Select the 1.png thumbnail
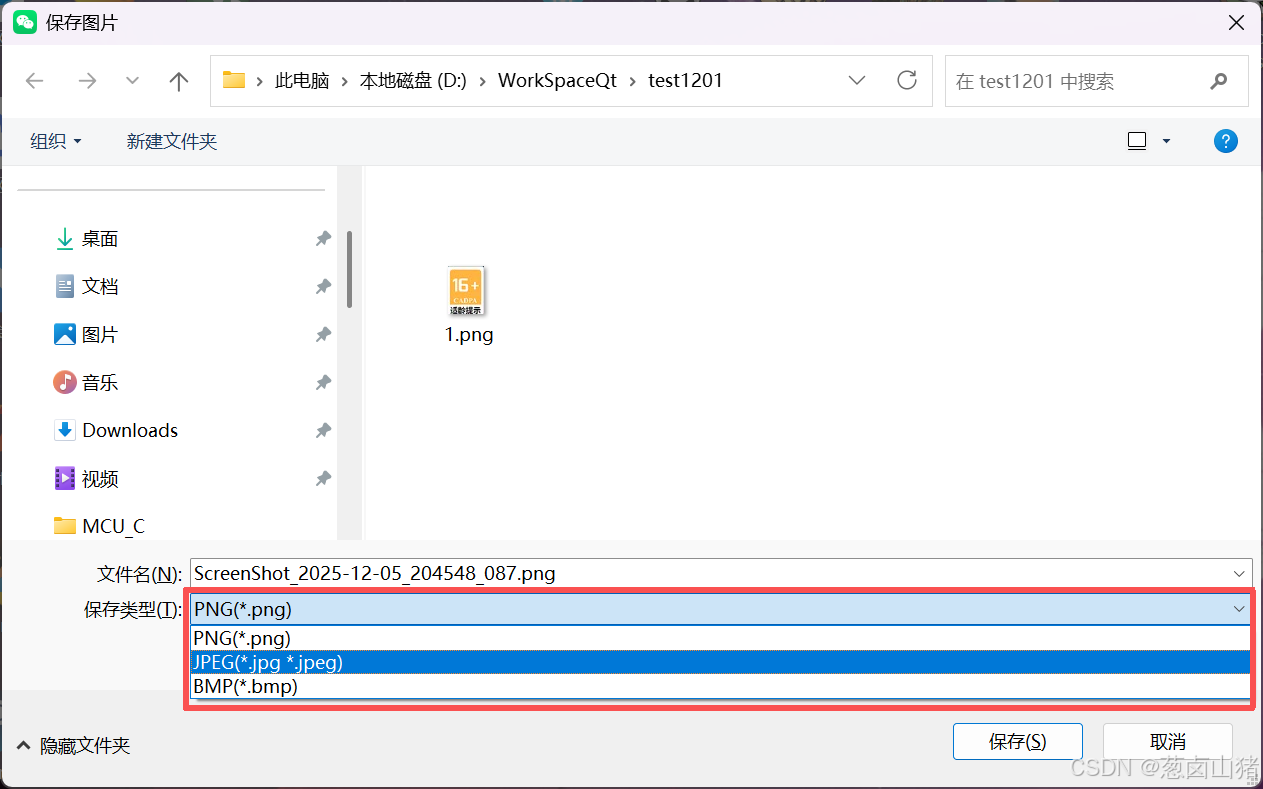 tap(467, 292)
